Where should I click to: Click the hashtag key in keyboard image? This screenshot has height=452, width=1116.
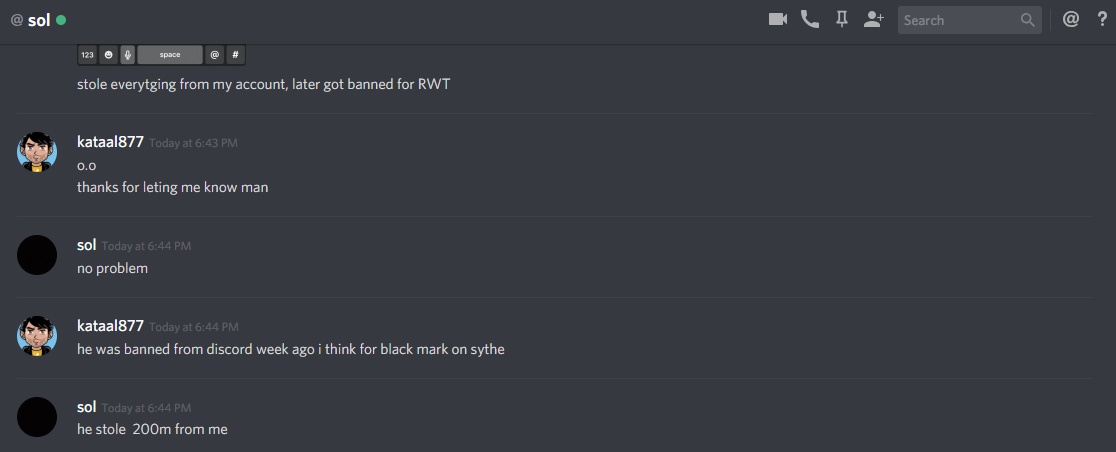click(236, 55)
